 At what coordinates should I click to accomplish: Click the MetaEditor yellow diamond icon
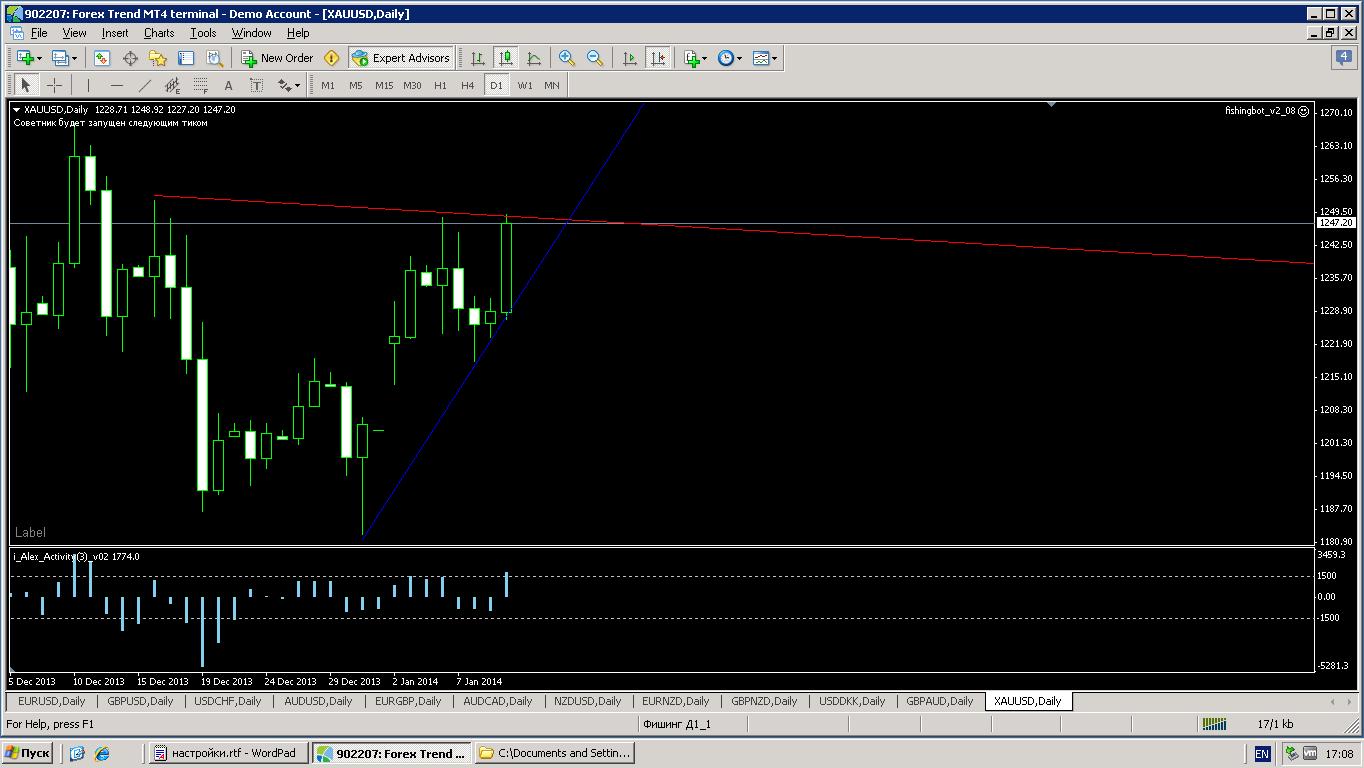332,58
